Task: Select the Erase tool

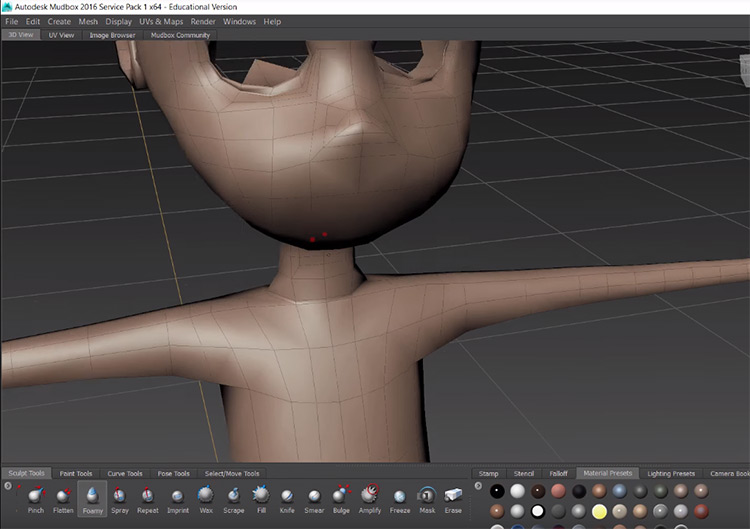Action: (x=453, y=496)
